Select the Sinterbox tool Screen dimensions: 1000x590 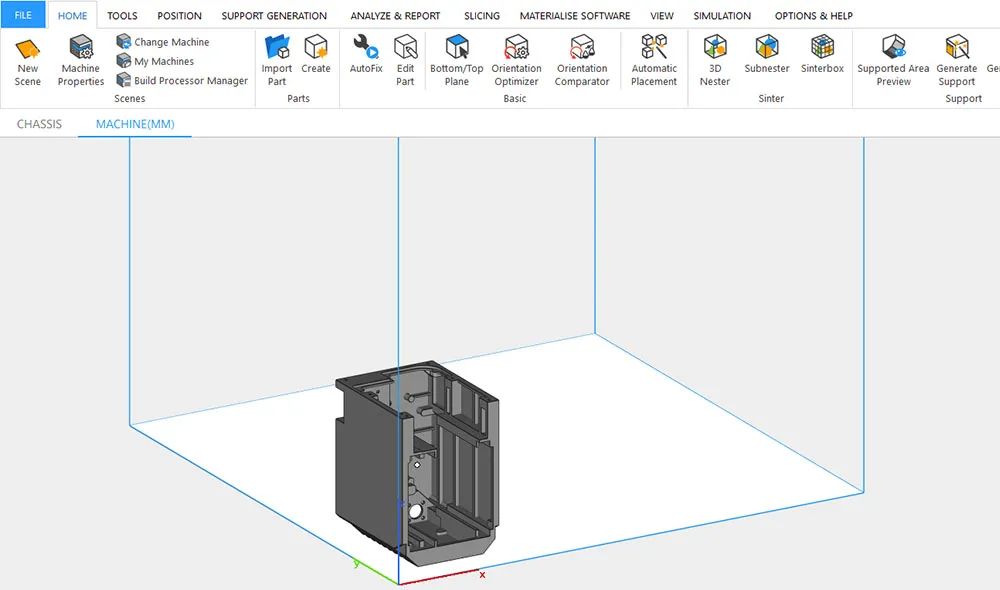822,55
